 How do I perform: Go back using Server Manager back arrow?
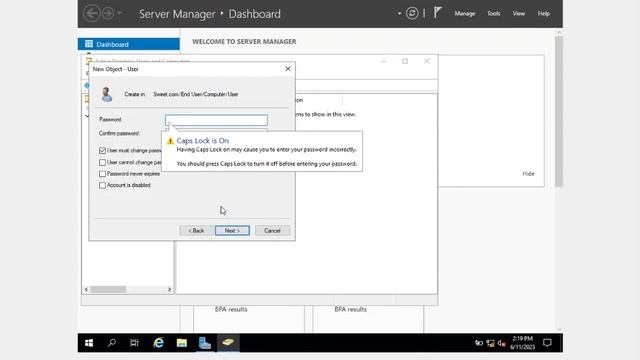pos(91,13)
